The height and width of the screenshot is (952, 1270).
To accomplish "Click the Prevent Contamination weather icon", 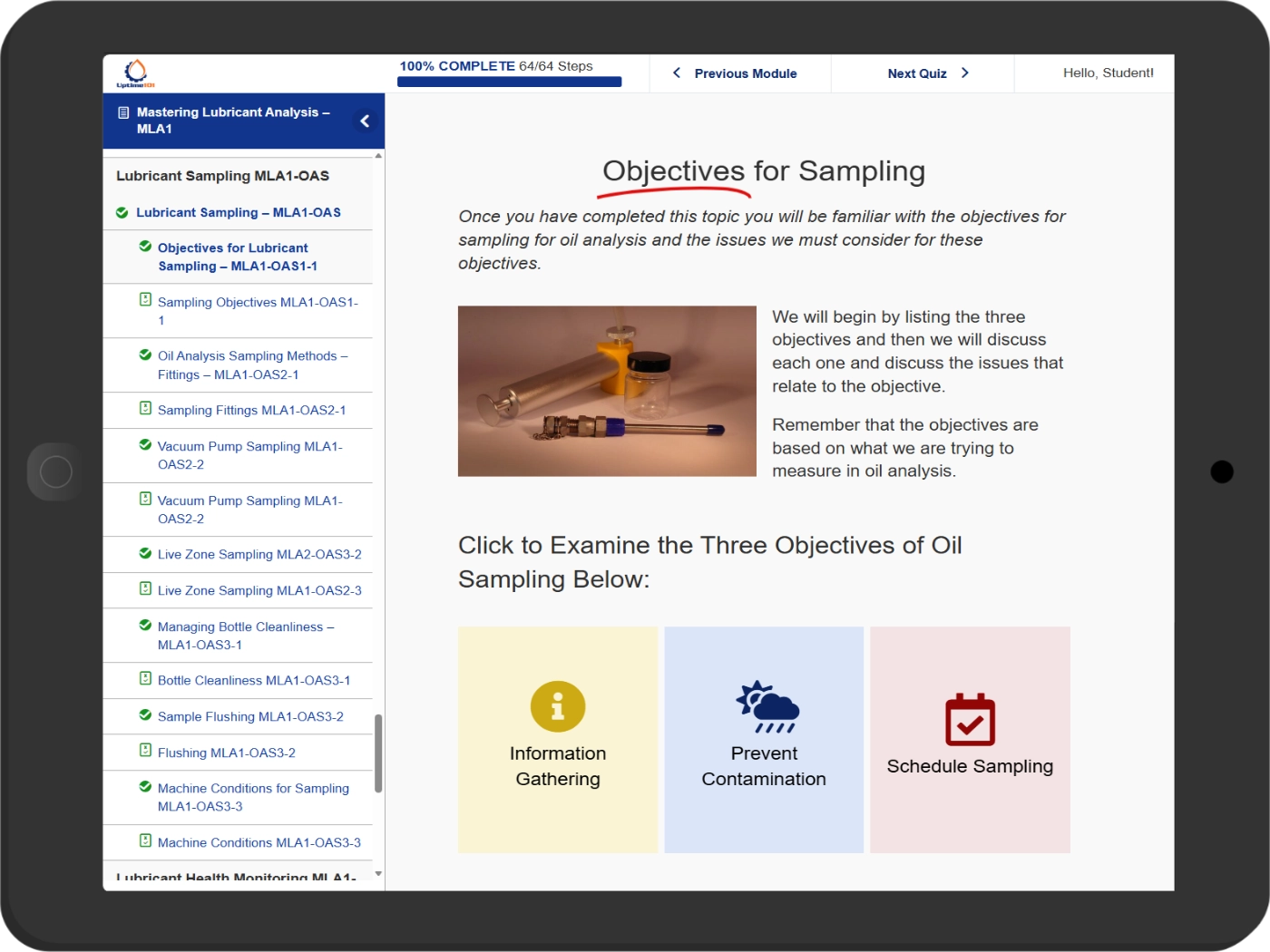I will (x=767, y=707).
